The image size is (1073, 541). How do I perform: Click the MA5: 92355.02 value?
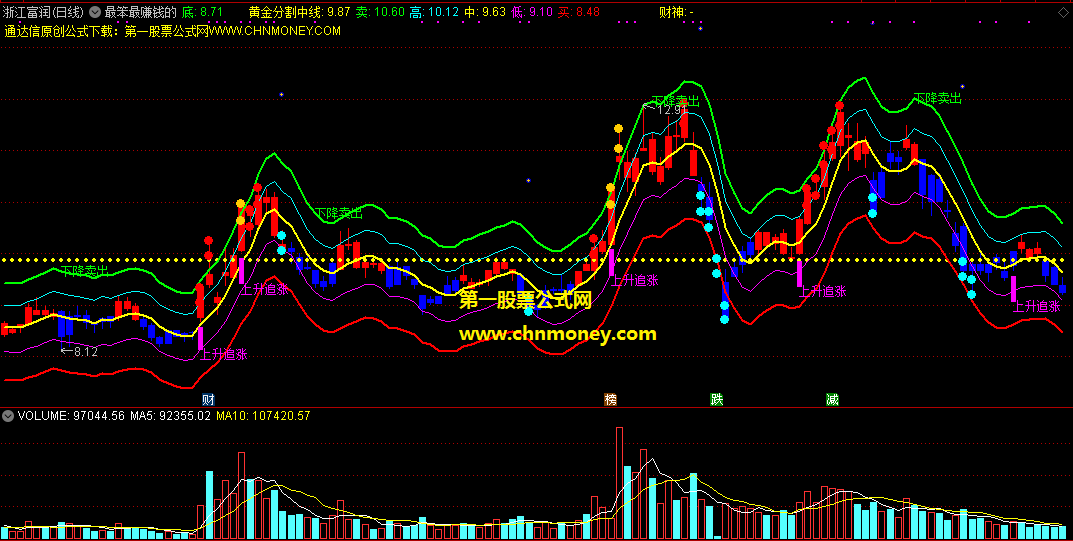coord(170,415)
